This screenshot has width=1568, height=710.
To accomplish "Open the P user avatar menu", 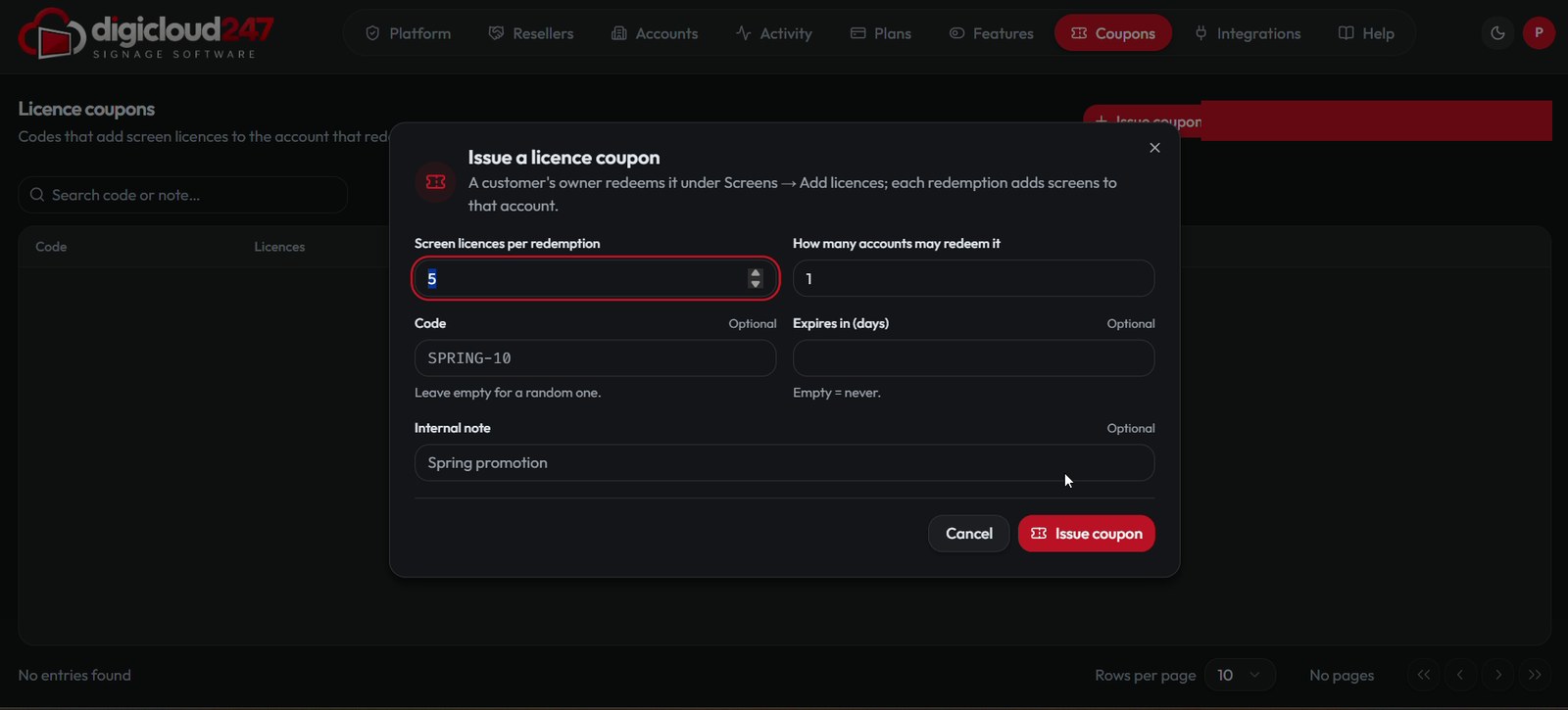I will tap(1539, 33).
